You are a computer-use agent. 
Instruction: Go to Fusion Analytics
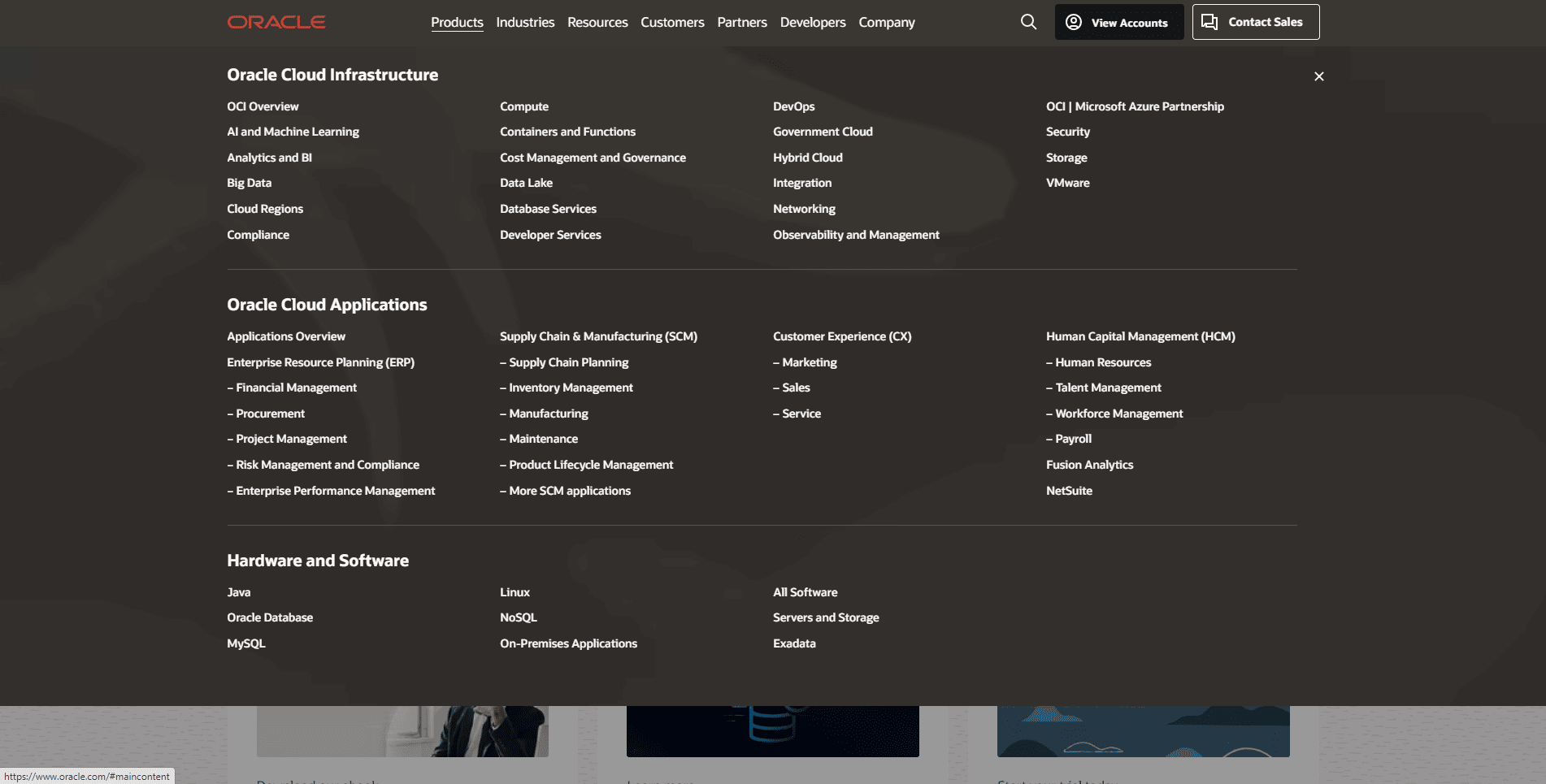tap(1089, 465)
